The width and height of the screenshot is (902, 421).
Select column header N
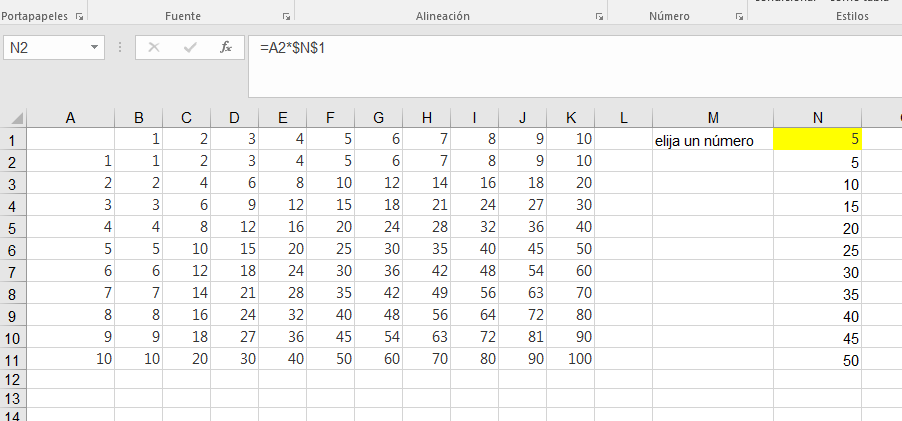pyautogui.click(x=817, y=118)
